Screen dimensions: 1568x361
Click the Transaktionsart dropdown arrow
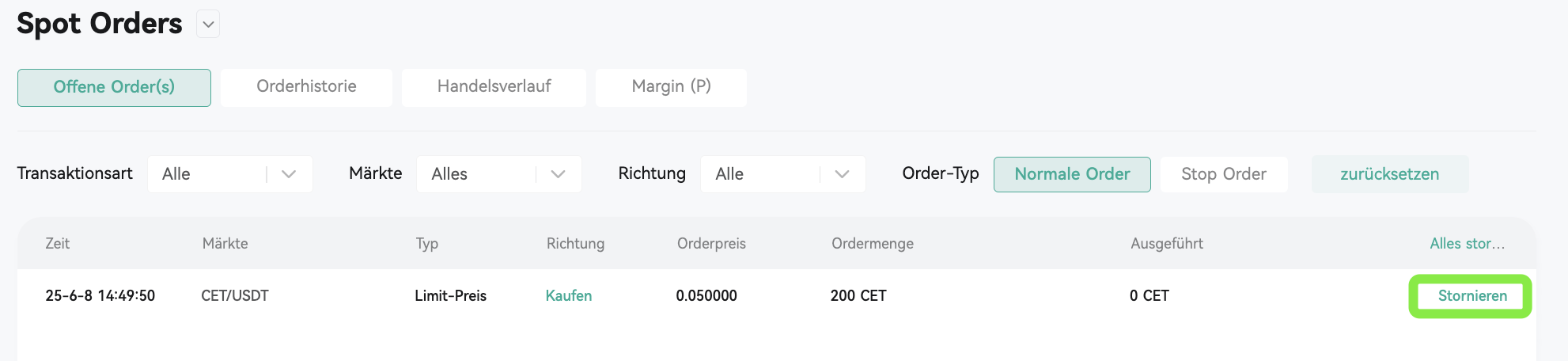289,174
